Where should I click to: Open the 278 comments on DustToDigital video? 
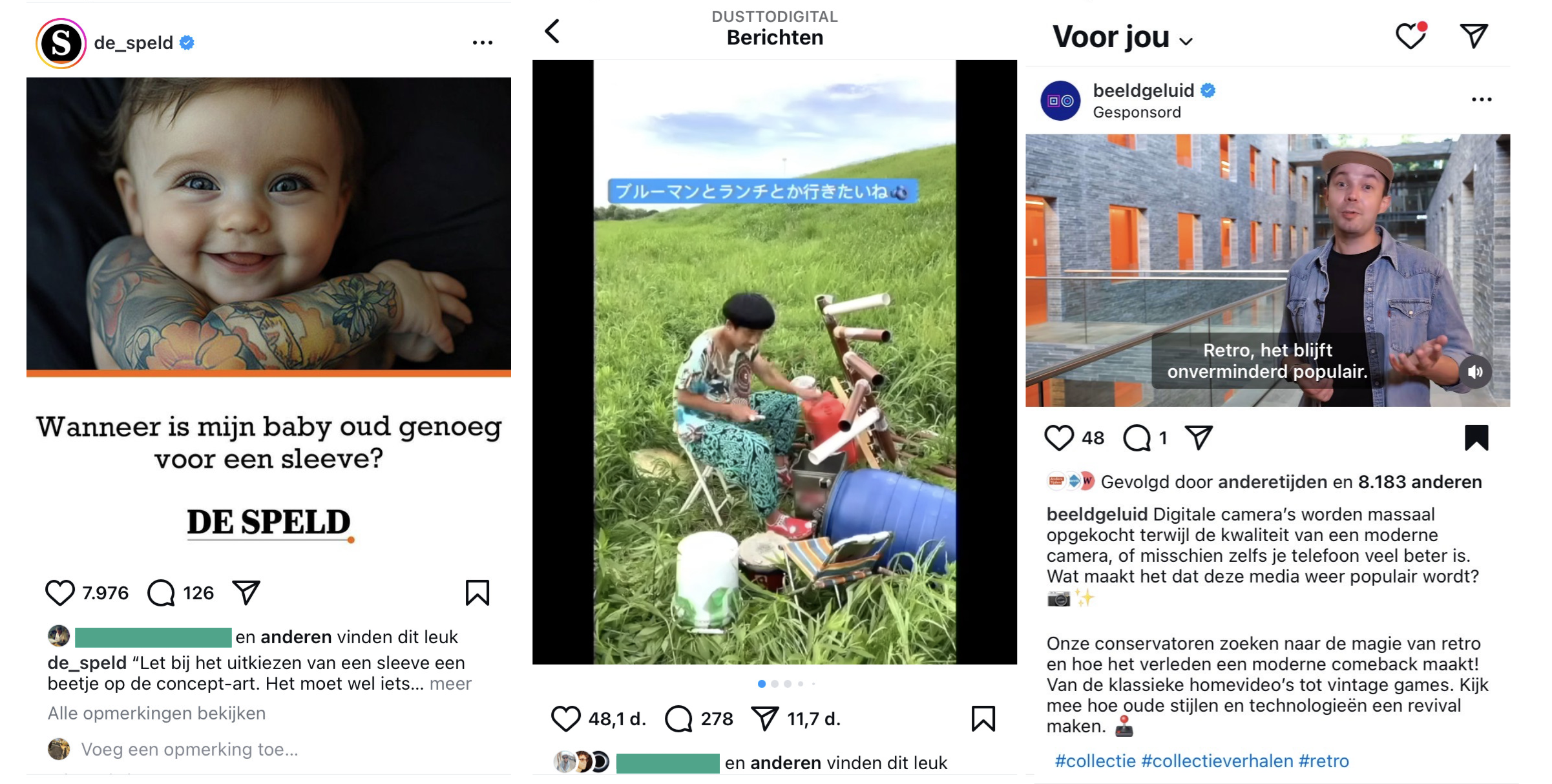pos(678,719)
